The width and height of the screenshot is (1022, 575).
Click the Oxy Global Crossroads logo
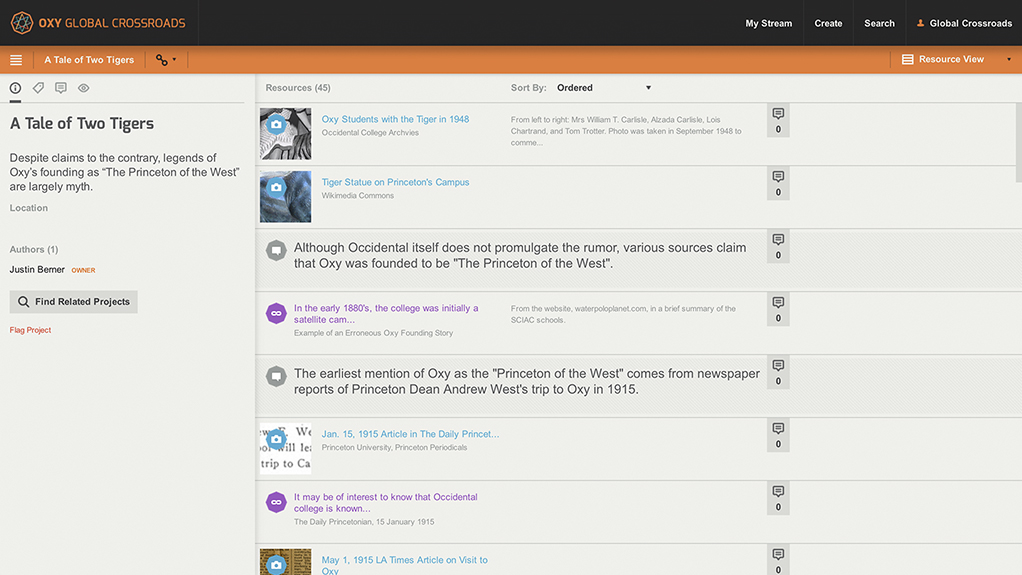(98, 23)
